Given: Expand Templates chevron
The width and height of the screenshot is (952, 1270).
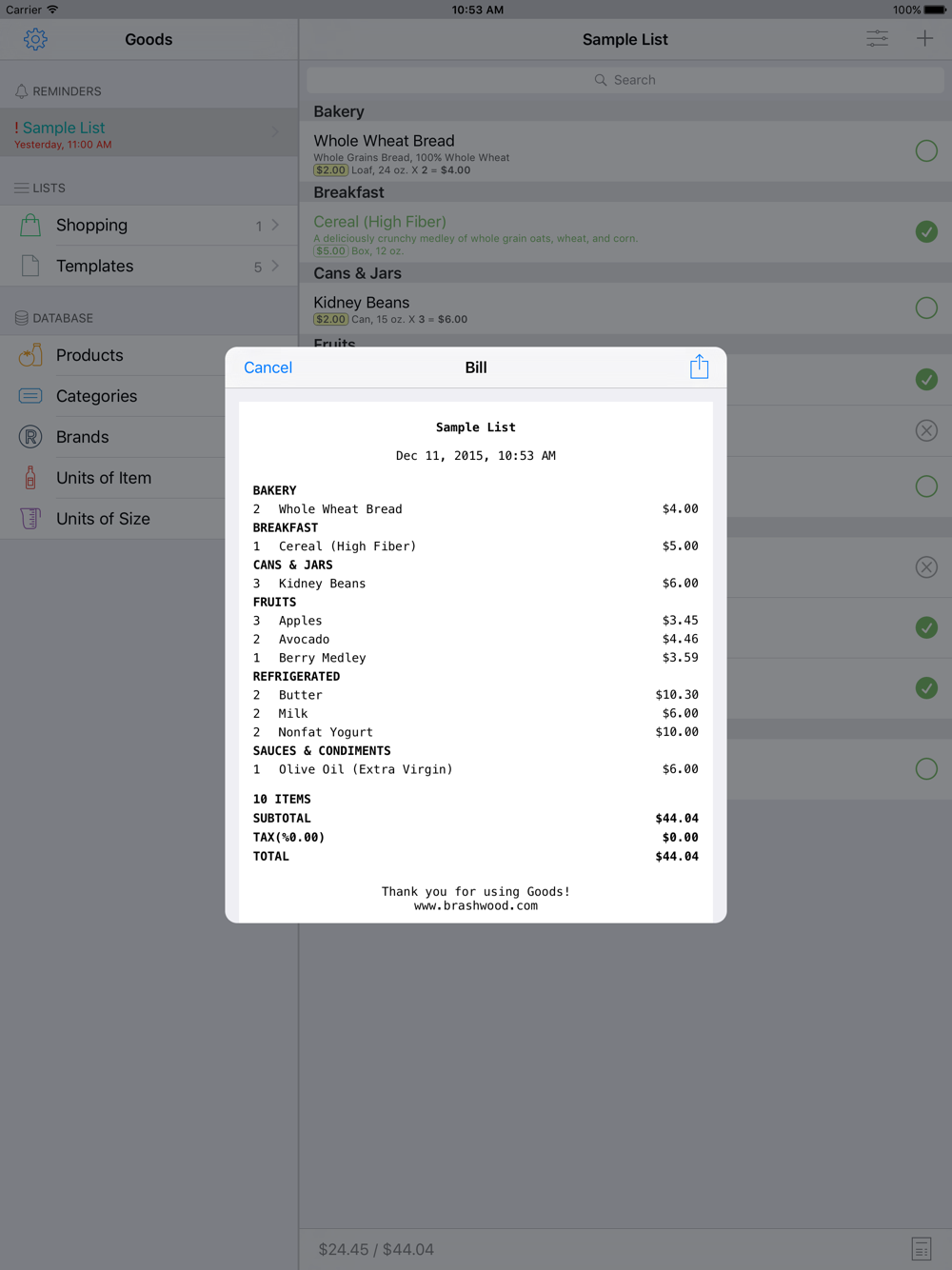Looking at the screenshot, I should [x=275, y=266].
